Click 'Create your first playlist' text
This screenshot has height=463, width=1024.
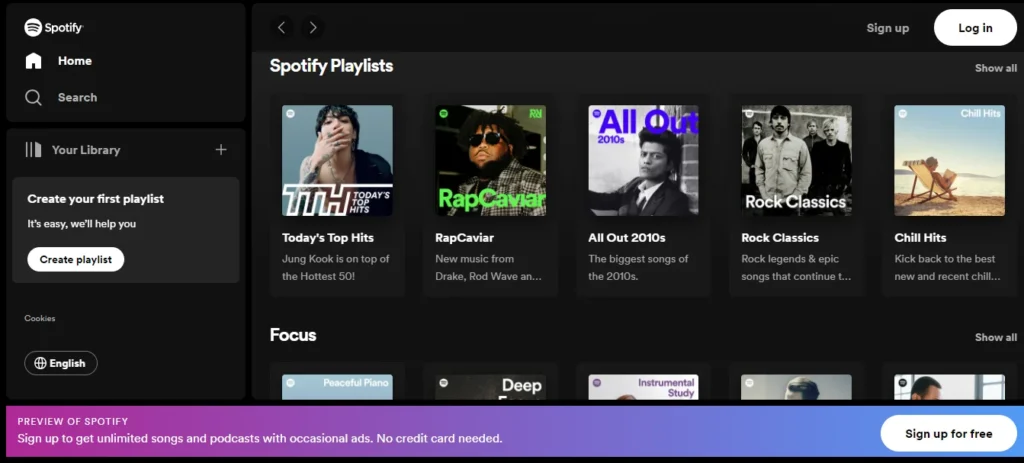point(95,199)
